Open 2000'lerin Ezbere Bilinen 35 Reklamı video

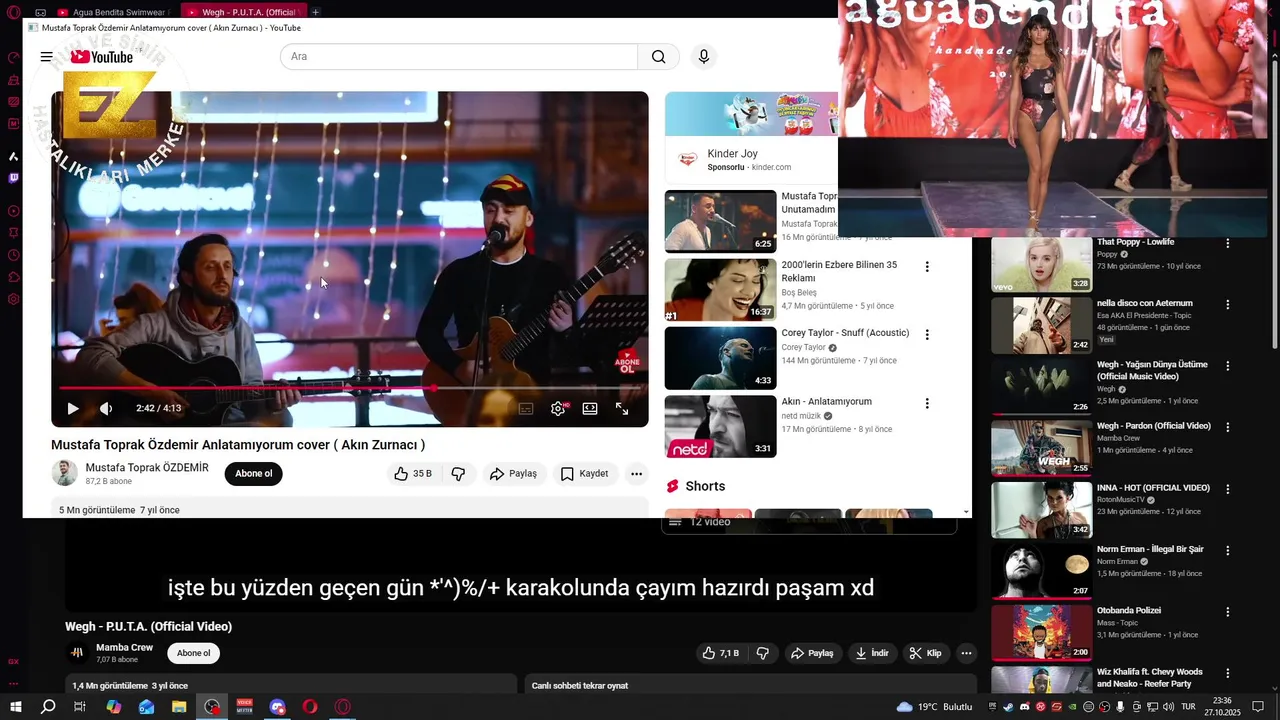tap(839, 271)
